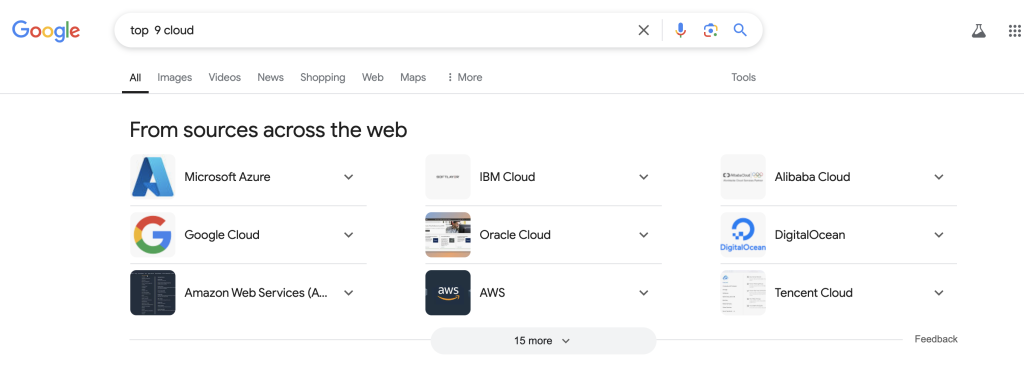Open Search Labs flask icon
Screen dimensions: 1024x380
[978, 31]
